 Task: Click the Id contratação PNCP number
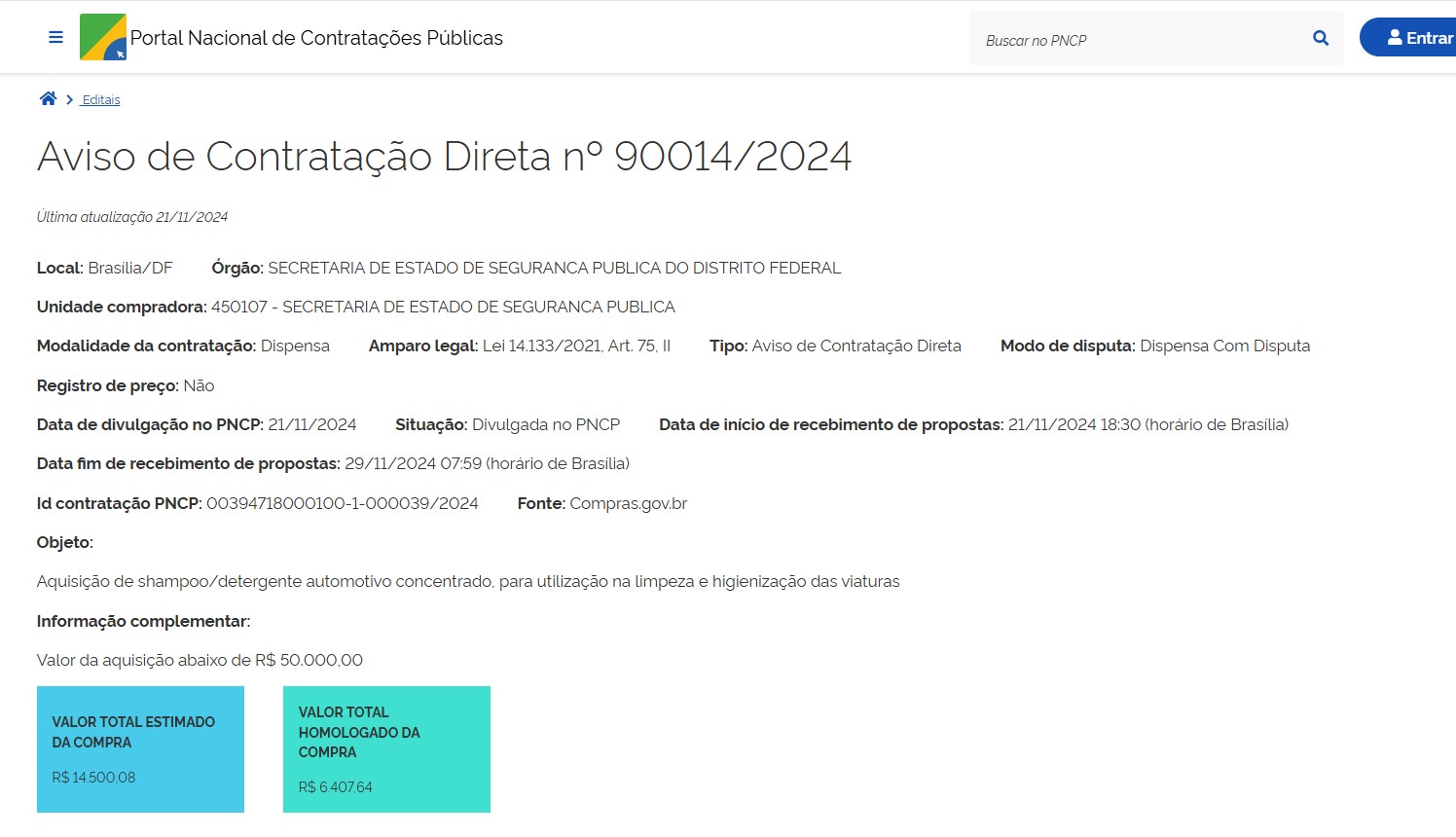click(x=342, y=503)
